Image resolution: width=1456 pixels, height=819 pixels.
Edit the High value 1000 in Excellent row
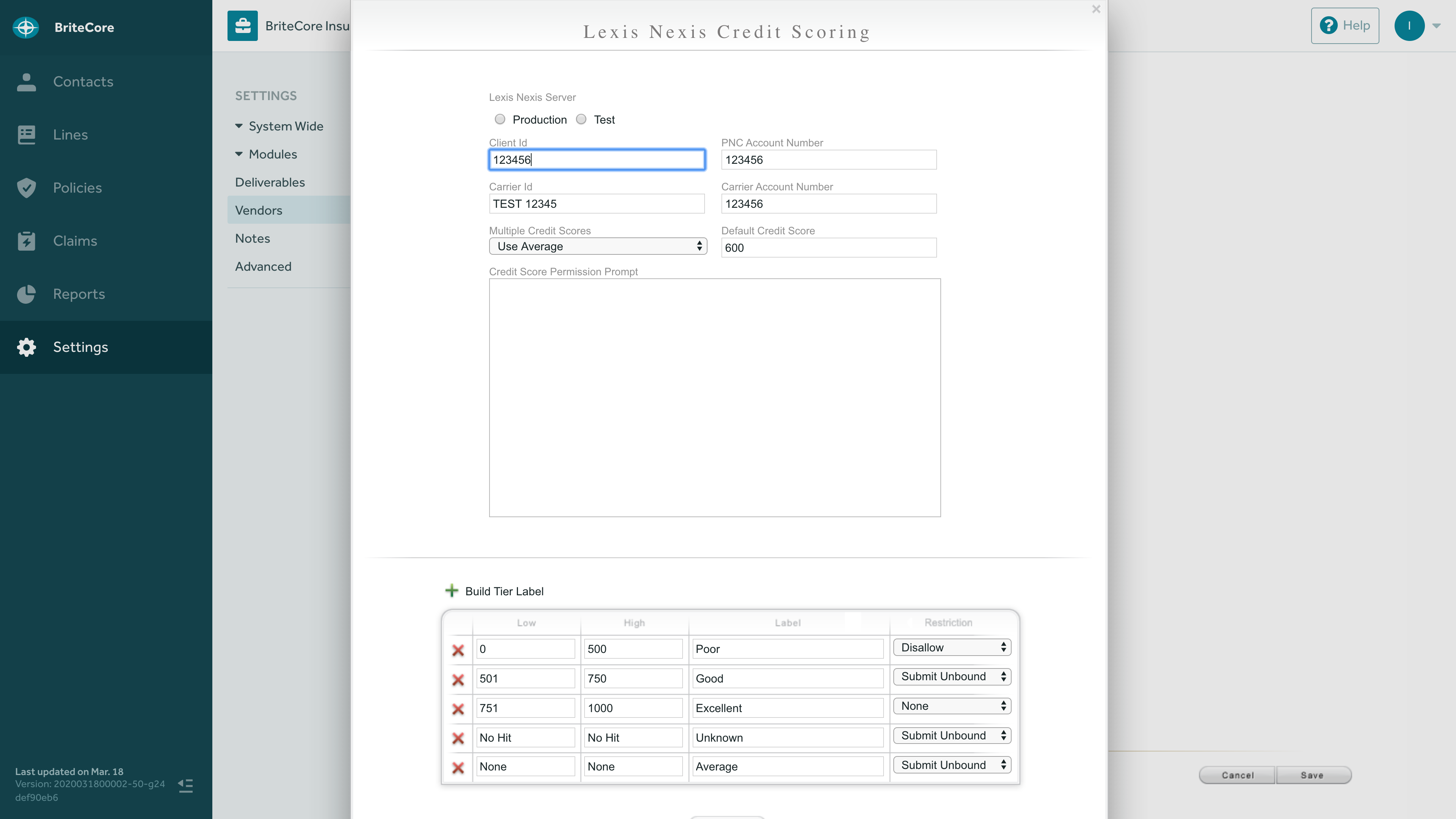coord(633,708)
